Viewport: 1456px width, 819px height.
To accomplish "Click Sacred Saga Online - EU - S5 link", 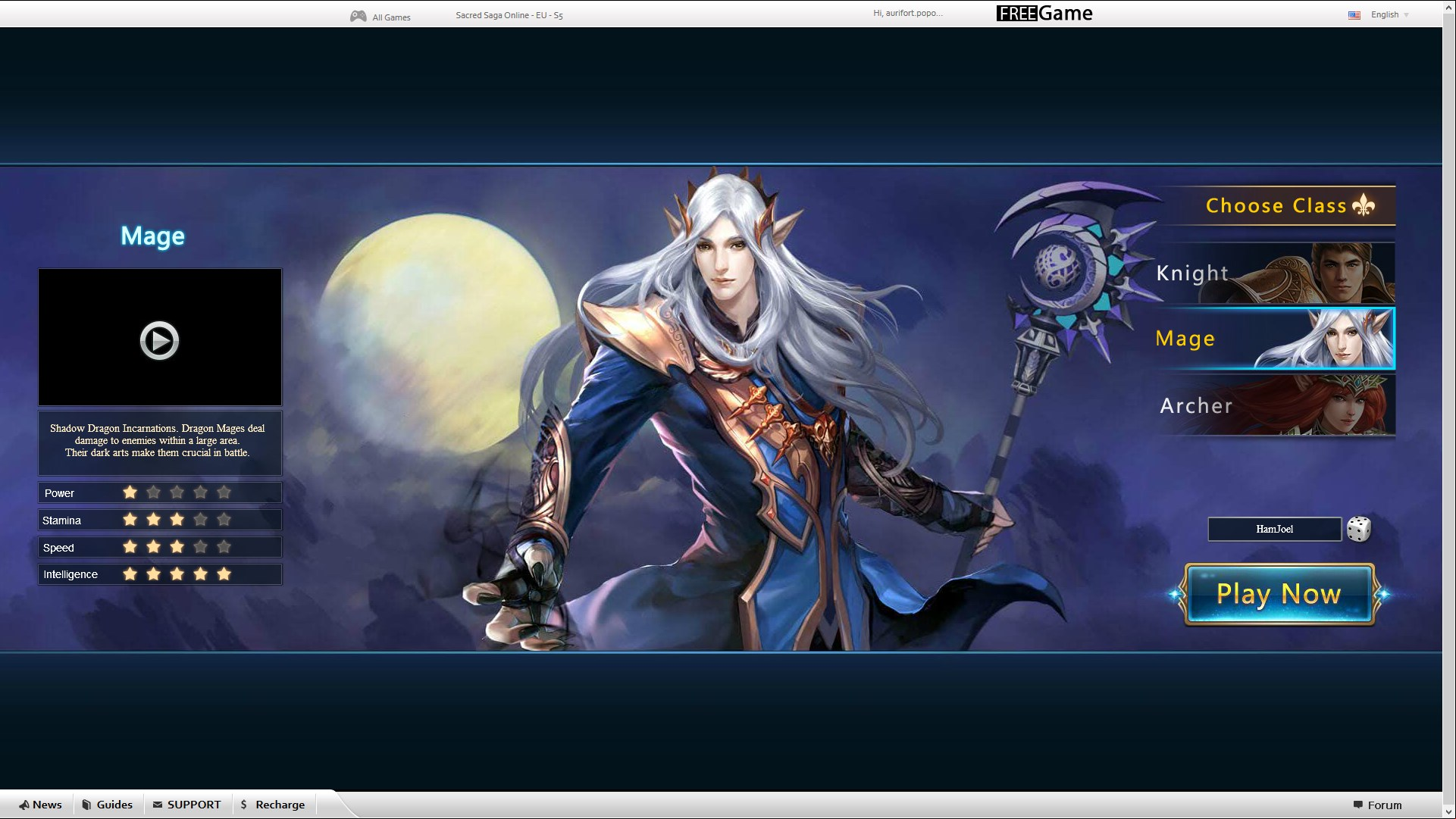I will click(509, 15).
